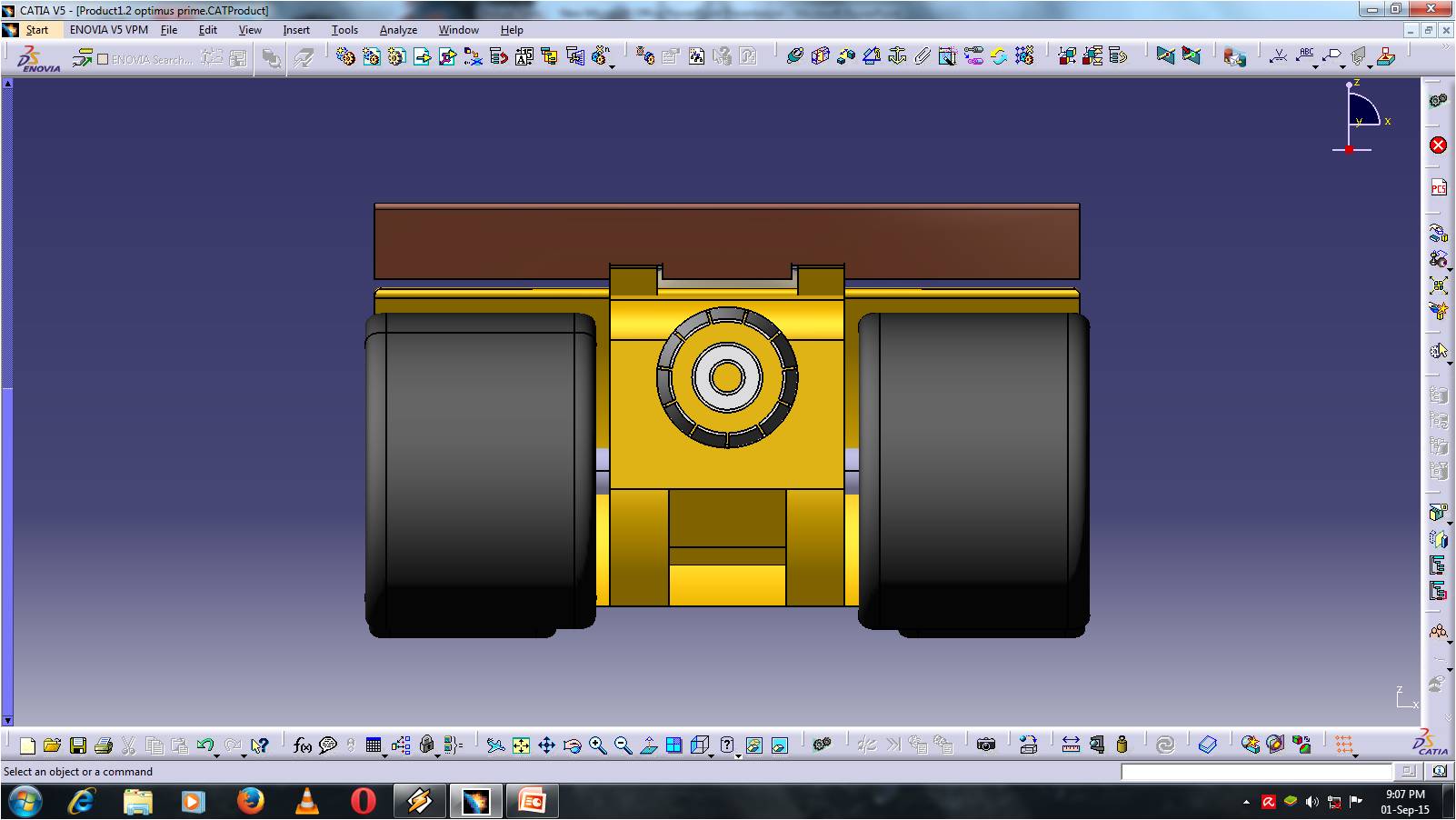Expand the grid tool dropdown at bottom right
The width and height of the screenshot is (1456, 820).
click(1355, 755)
